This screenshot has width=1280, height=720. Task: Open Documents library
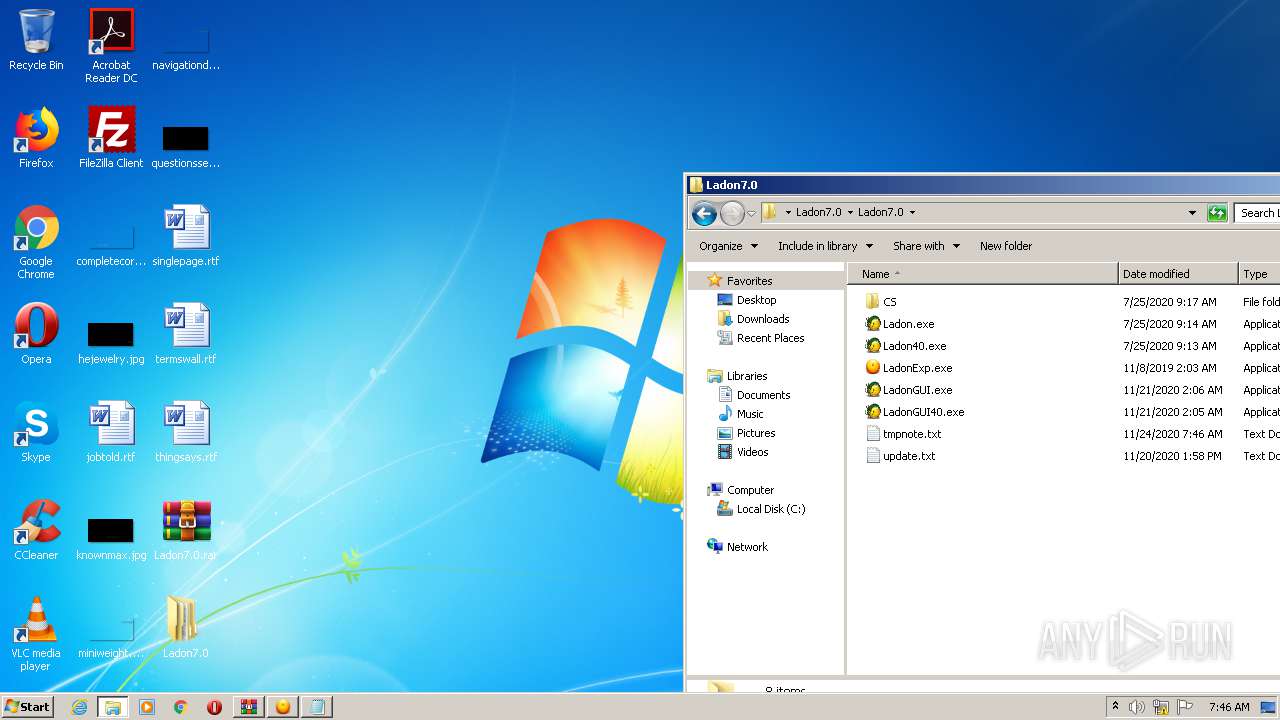pyautogui.click(x=763, y=395)
